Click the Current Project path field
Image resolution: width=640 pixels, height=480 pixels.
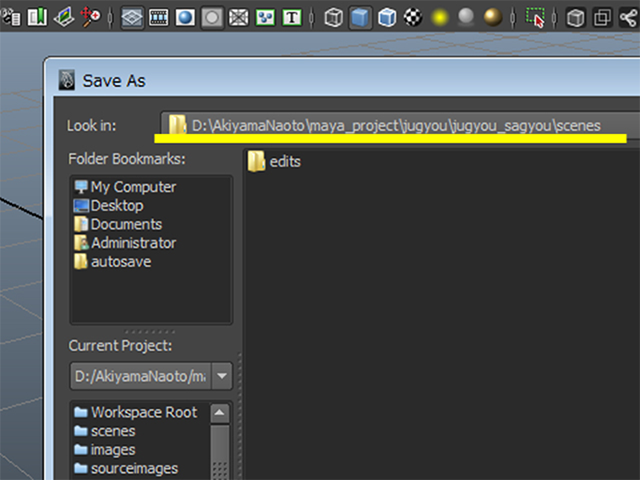pos(141,376)
